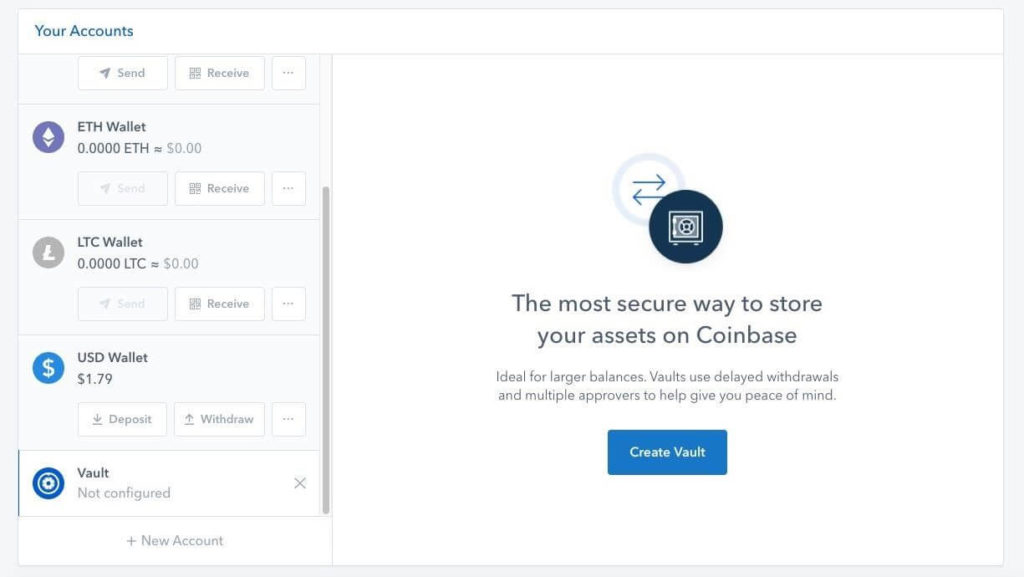Dismiss the Vault entry with X
Screen dimensions: 1024x577
click(x=300, y=483)
